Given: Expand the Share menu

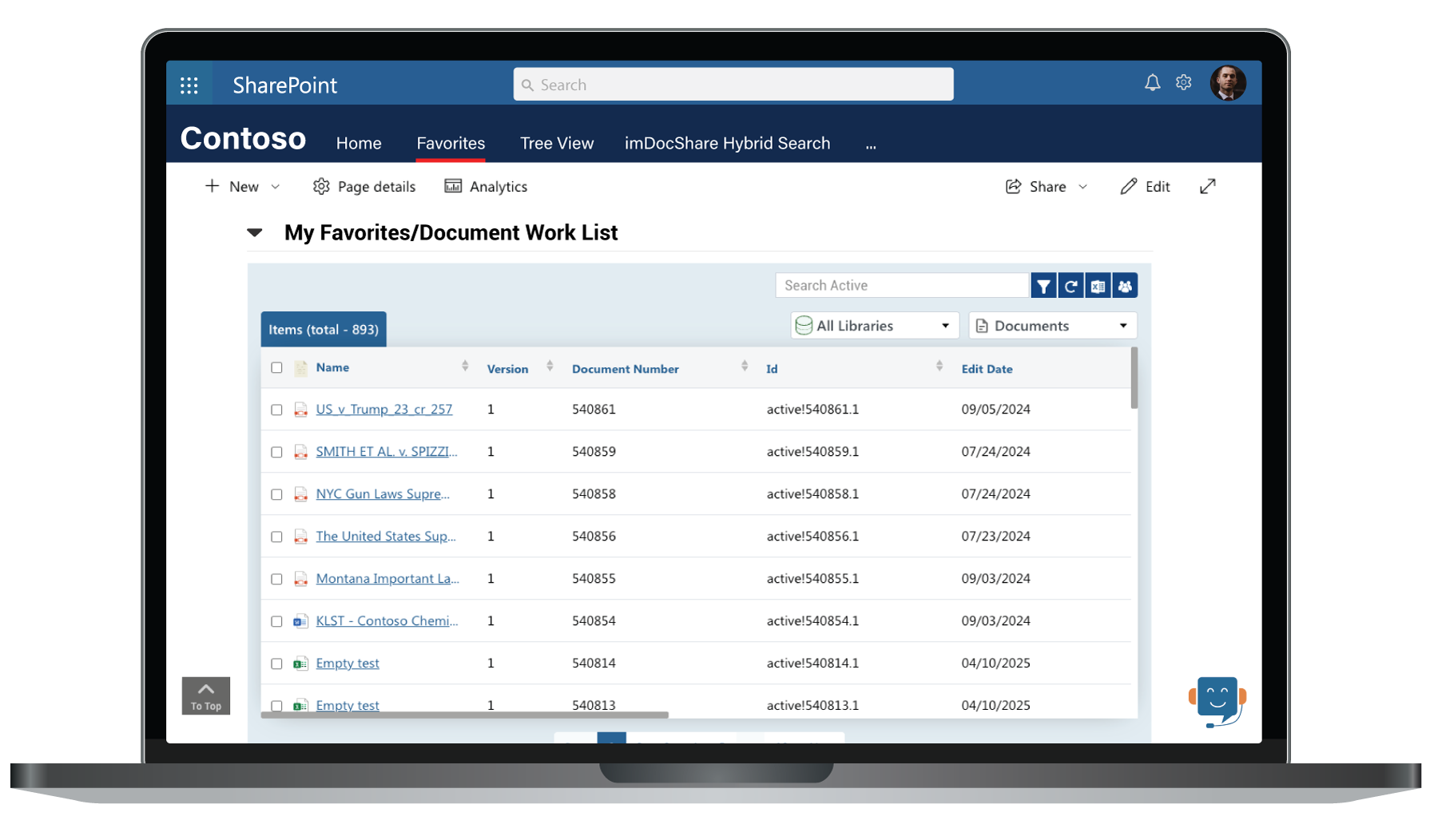Looking at the screenshot, I should [x=1047, y=186].
